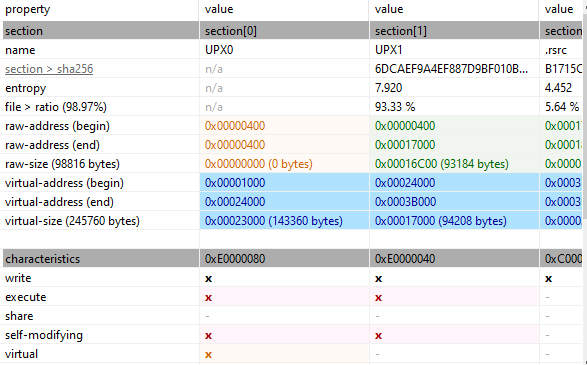Click UPX0 raw-address (begin) value 0x00000400

pyautogui.click(x=235, y=126)
